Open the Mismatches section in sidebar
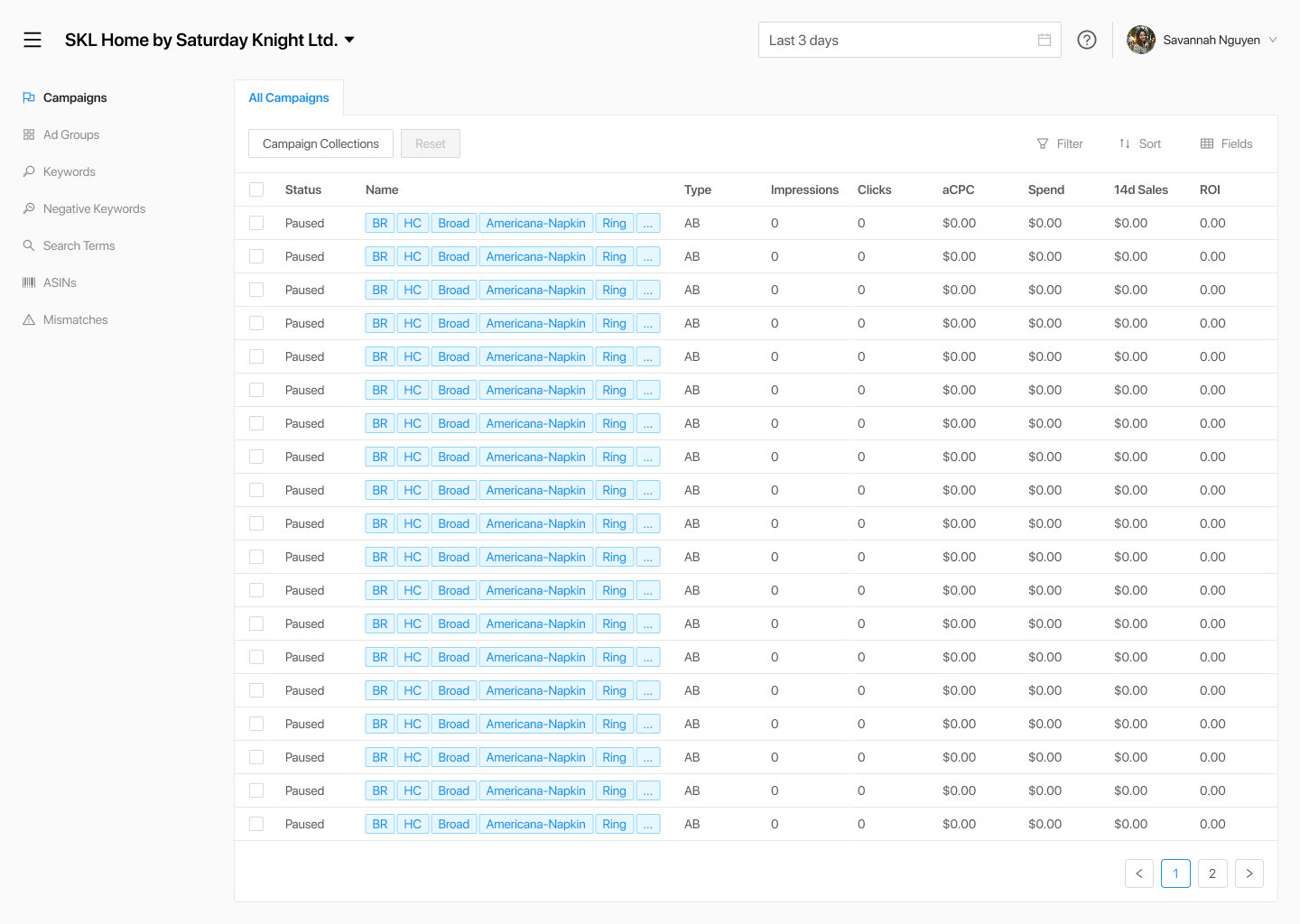The image size is (1300, 924). (x=75, y=319)
